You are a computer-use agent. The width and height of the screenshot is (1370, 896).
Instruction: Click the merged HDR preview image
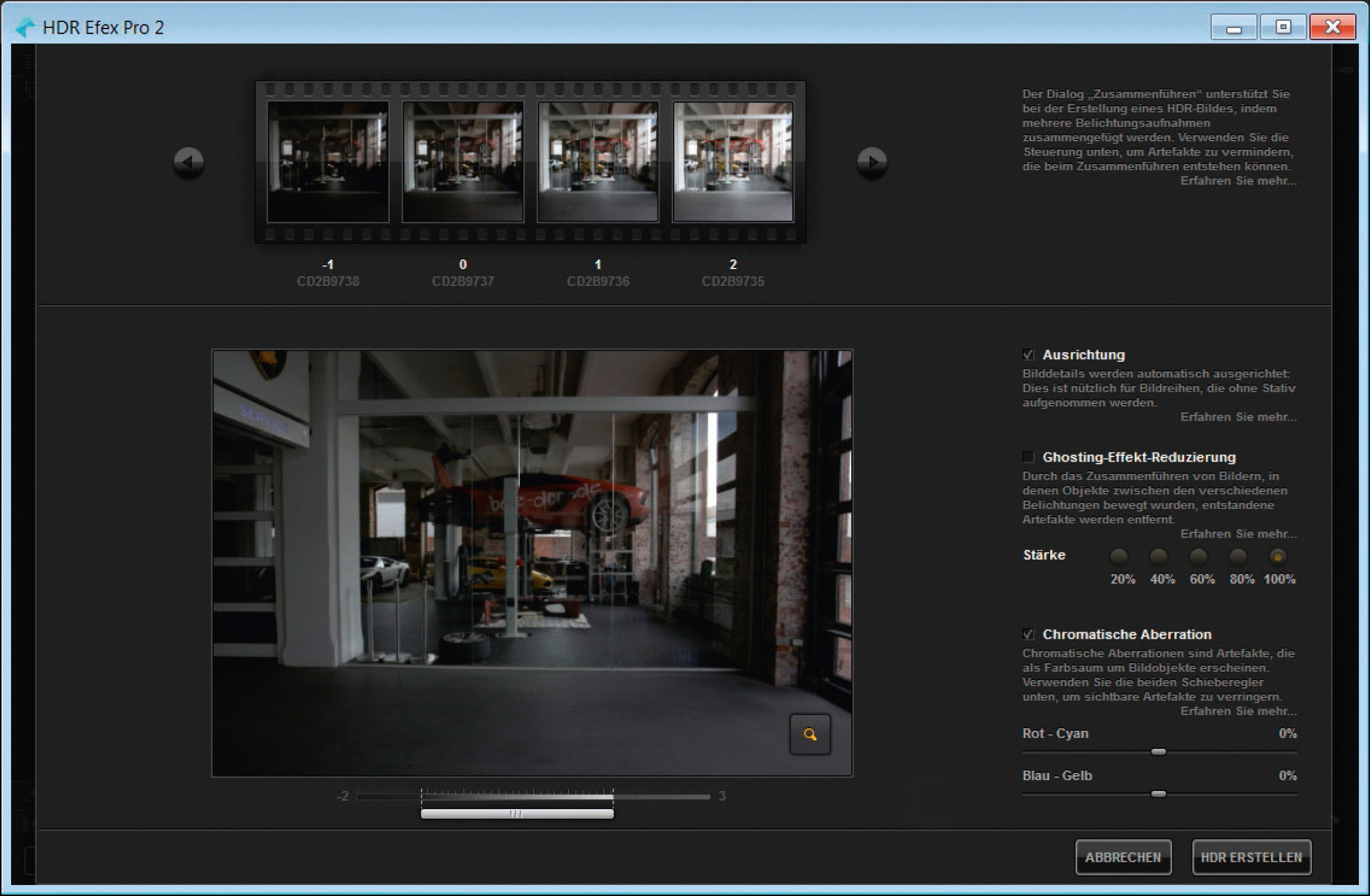point(532,563)
